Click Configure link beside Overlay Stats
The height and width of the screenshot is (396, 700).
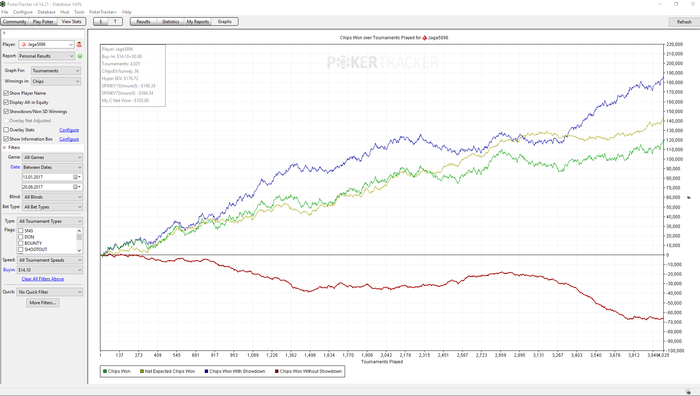69,130
